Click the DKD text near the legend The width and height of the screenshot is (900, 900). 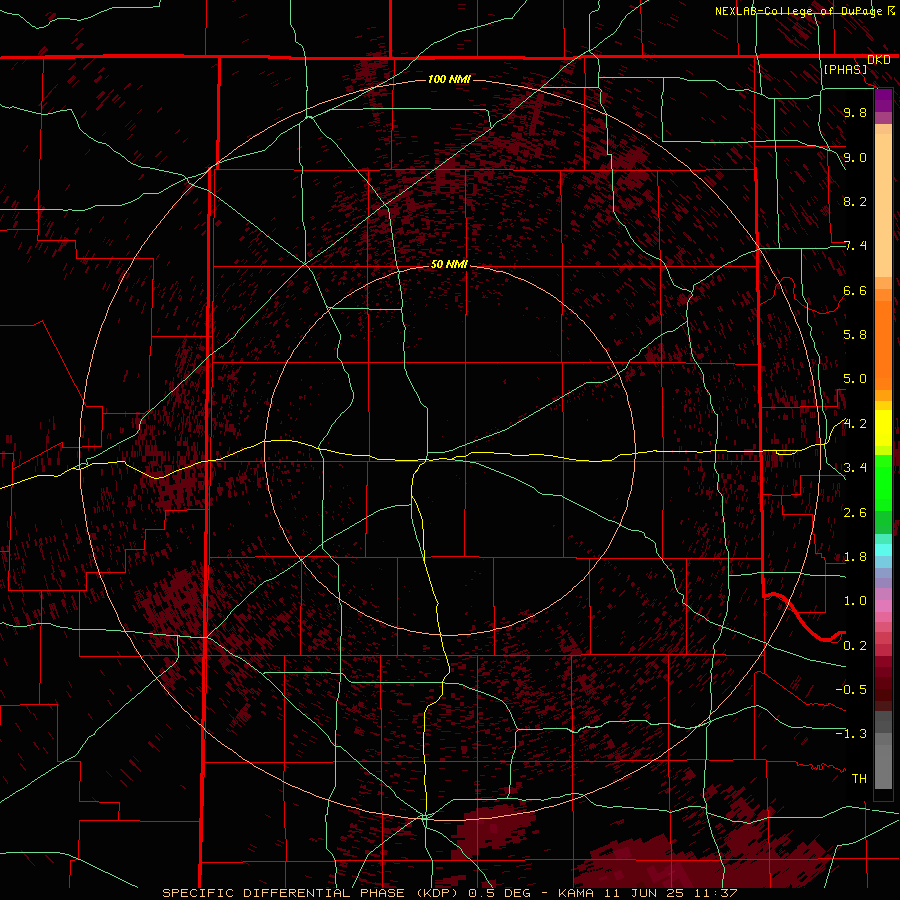(879, 60)
